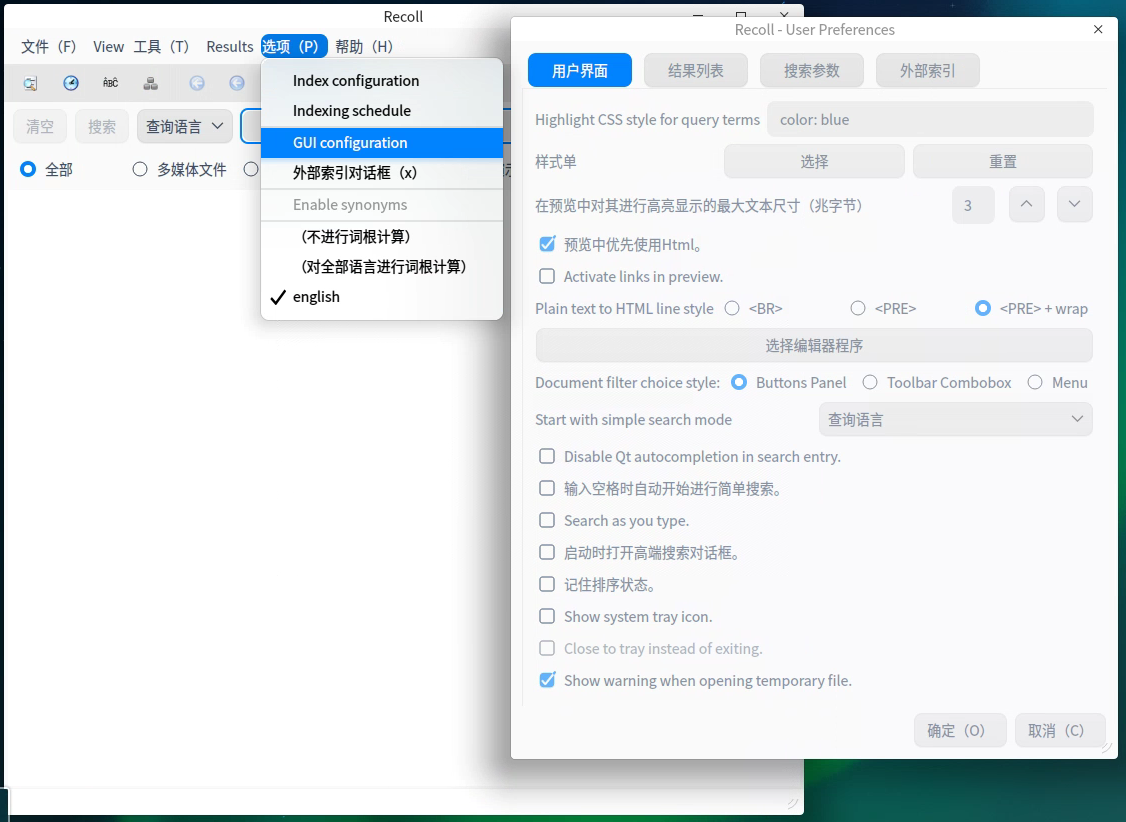Image resolution: width=1126 pixels, height=822 pixels.
Task: Enable Search as you type
Action: [547, 520]
